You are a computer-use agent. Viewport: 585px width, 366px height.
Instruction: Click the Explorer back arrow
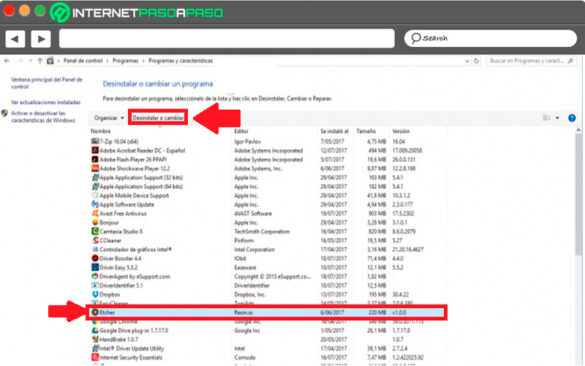[x=7, y=60]
